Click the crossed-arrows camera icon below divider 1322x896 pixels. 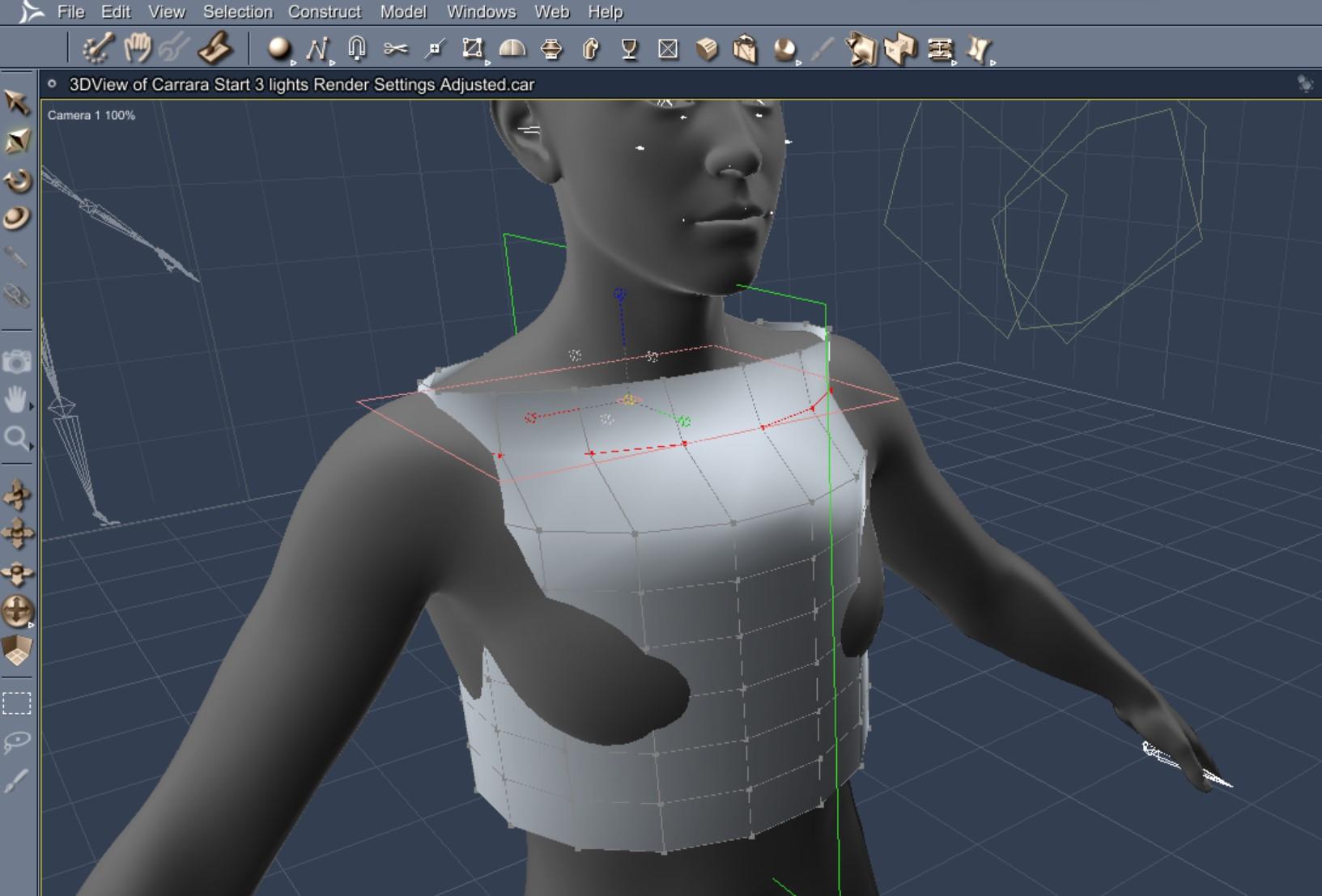point(17,495)
